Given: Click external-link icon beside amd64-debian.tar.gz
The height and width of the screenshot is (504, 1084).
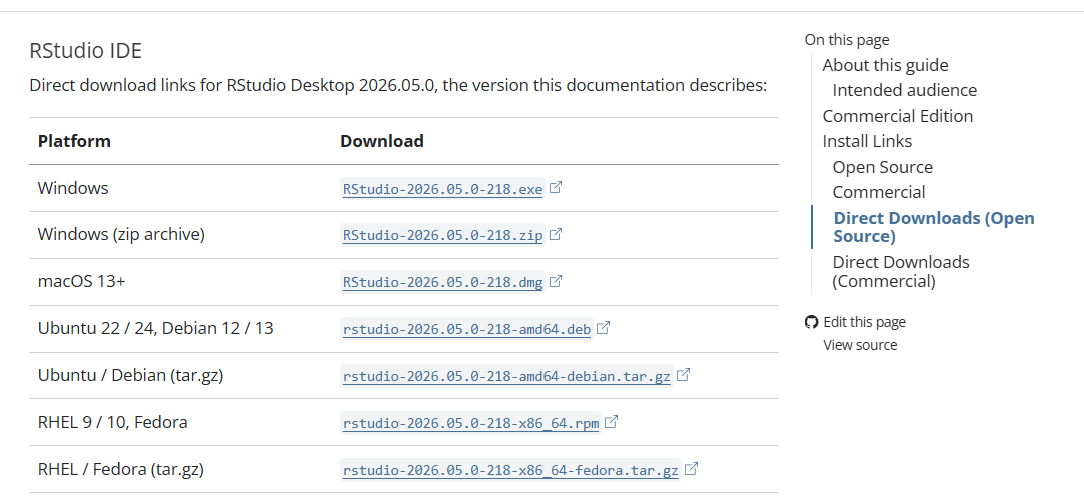Looking at the screenshot, I should (x=684, y=375).
